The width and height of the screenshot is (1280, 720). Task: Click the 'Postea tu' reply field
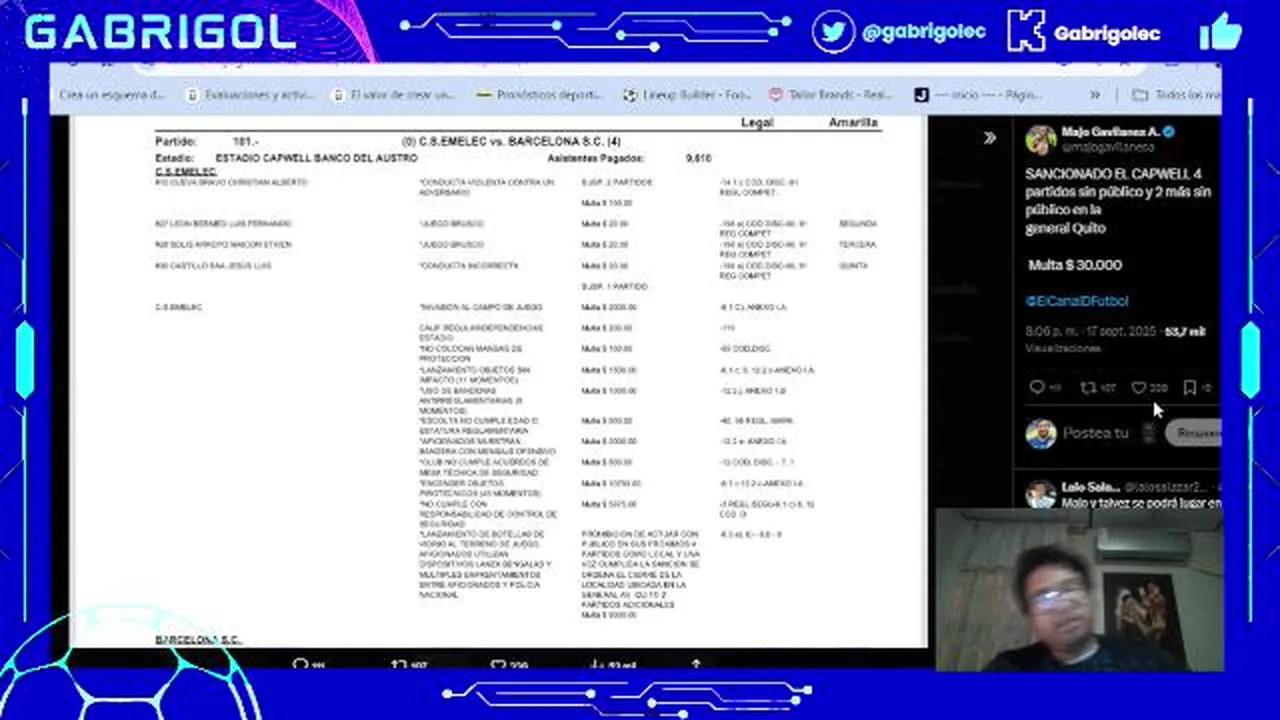(1096, 433)
